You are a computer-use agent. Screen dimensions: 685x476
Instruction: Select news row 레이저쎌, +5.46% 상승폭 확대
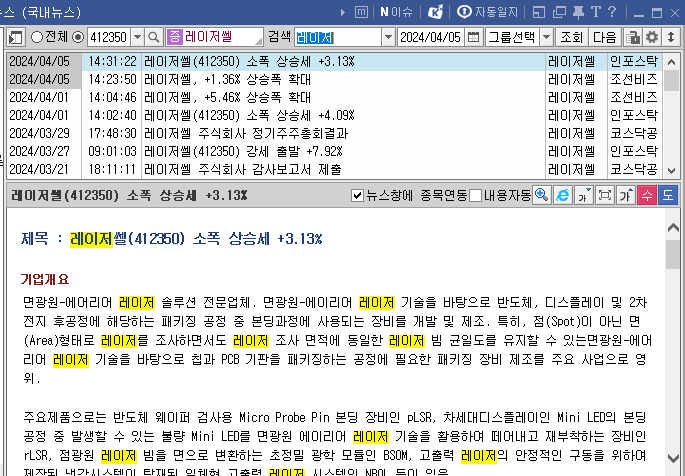334,97
